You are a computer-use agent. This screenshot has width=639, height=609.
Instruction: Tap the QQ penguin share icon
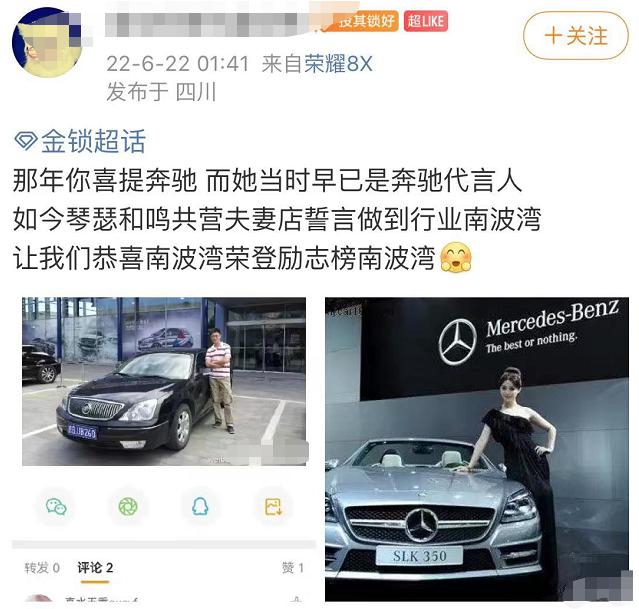coord(200,507)
